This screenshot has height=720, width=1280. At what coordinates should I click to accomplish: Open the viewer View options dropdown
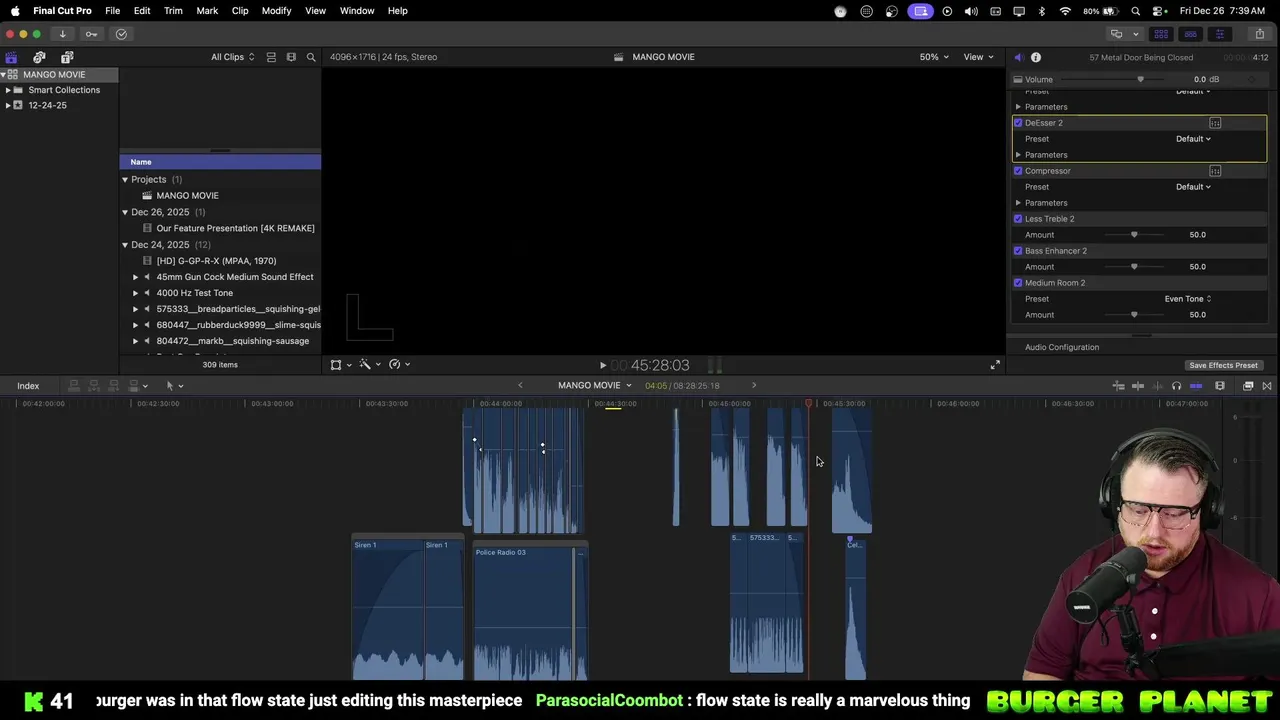coord(978,57)
